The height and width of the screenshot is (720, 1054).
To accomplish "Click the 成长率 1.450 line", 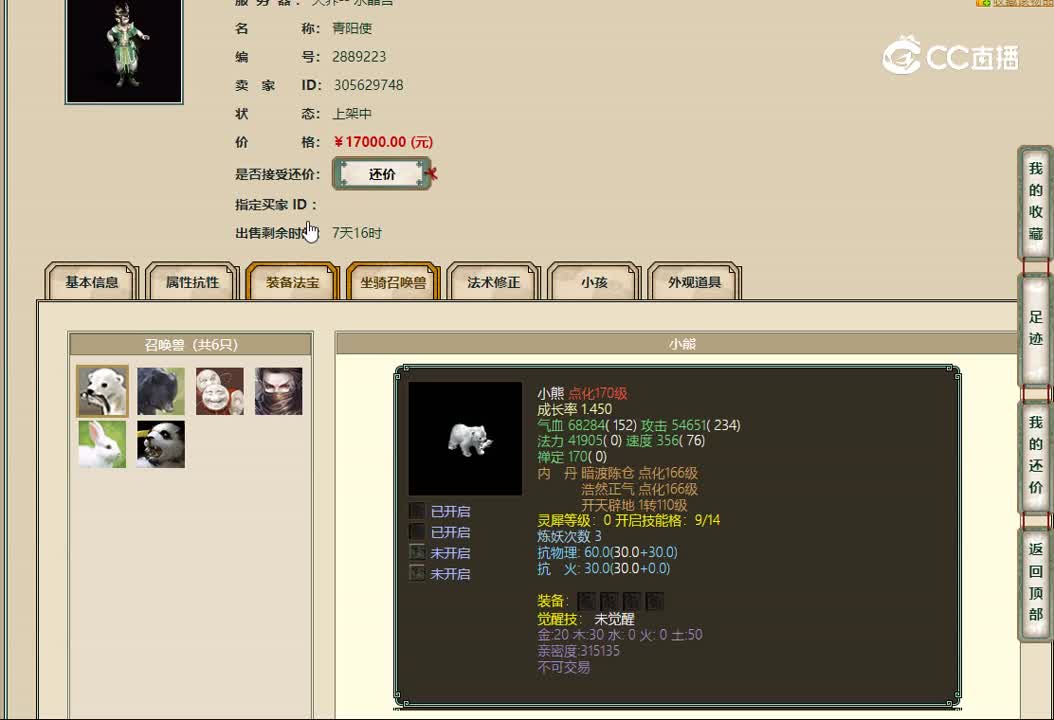I will pyautogui.click(x=575, y=409).
